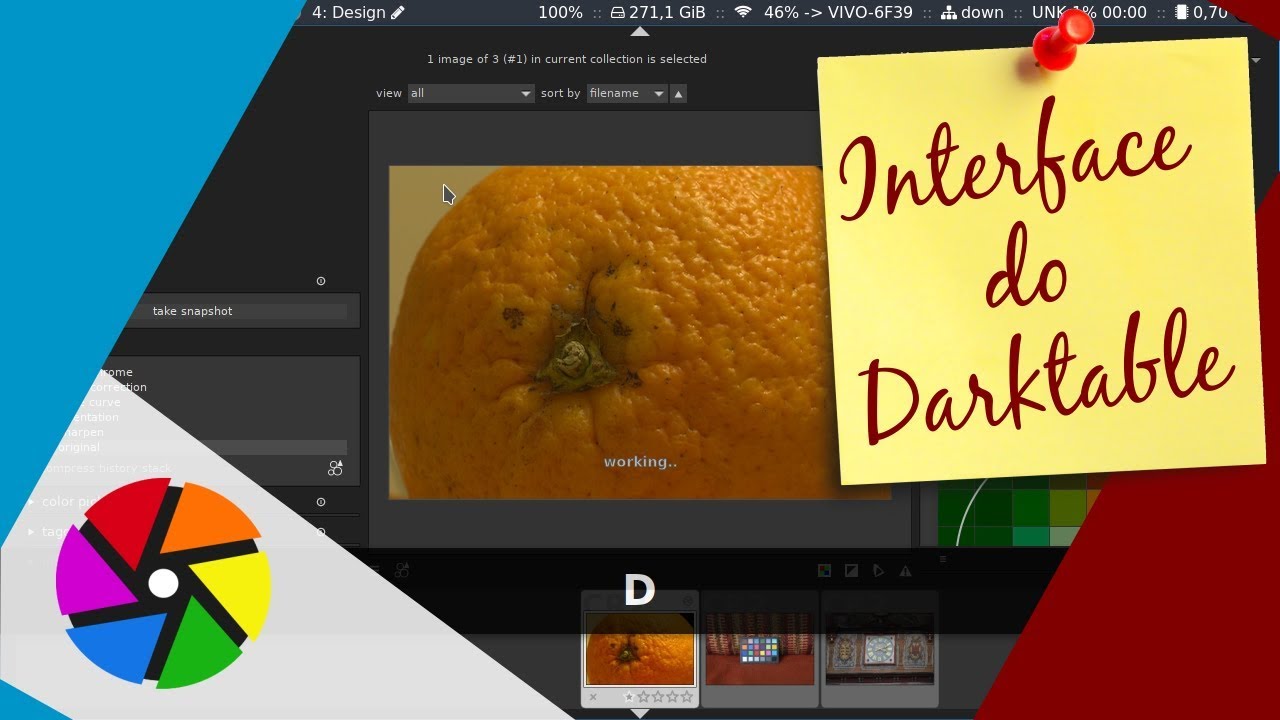The height and width of the screenshot is (720, 1280).
Task: Expand the color picker module
Action: (x=32, y=502)
